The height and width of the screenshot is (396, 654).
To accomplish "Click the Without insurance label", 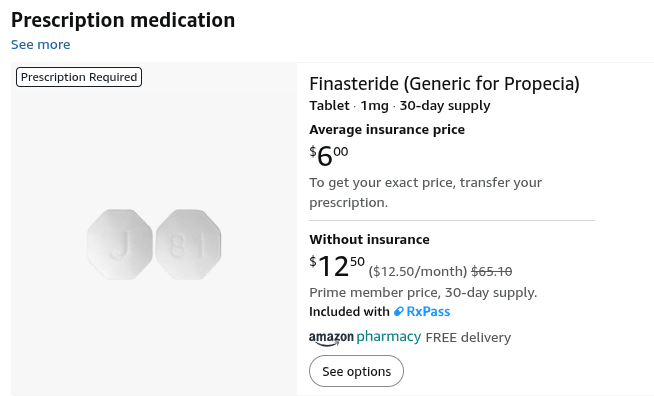I will pos(370,240).
